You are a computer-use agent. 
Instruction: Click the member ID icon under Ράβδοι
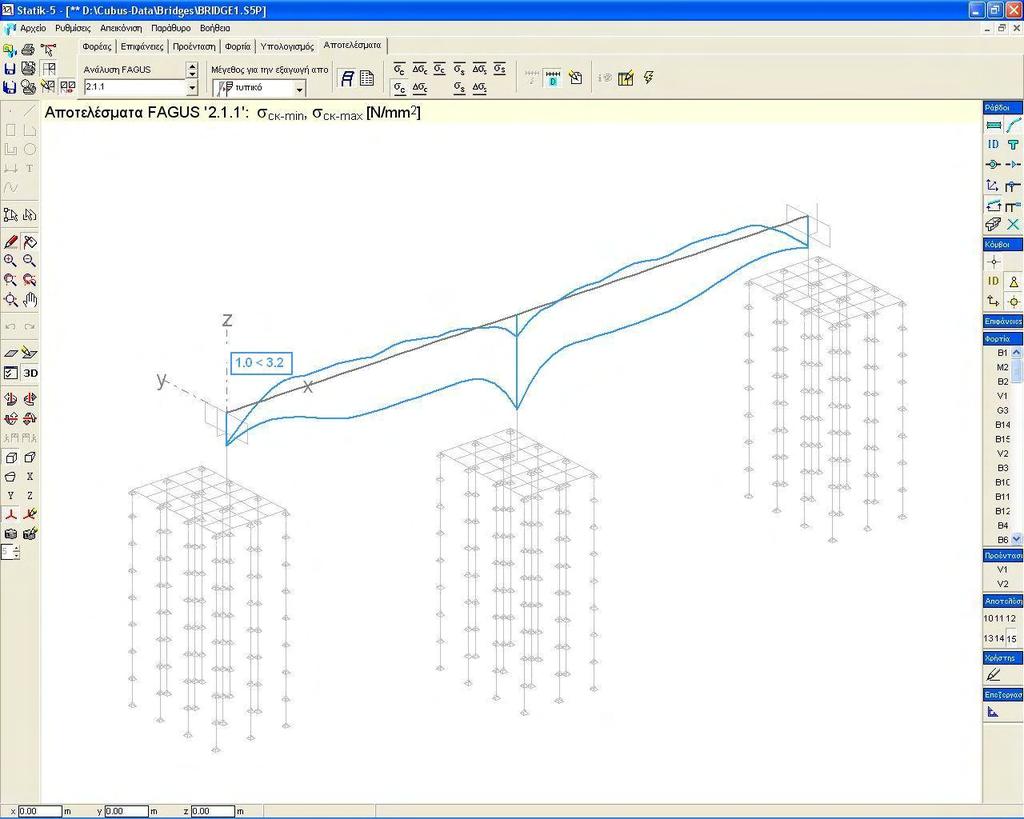[993, 144]
